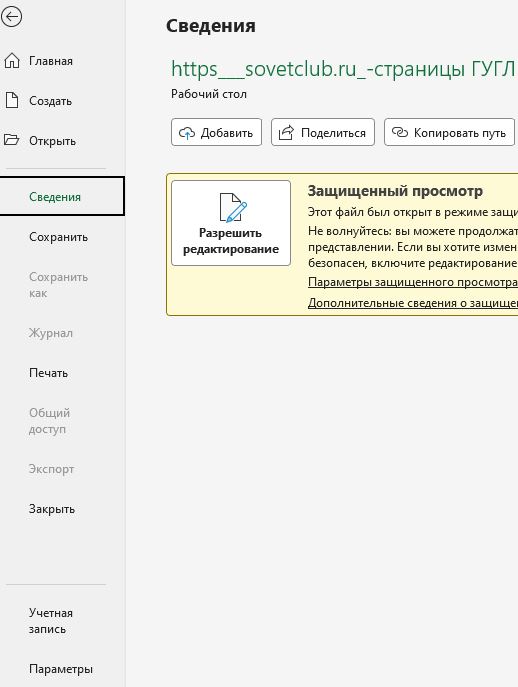This screenshot has width=518, height=687.
Task: Choose the Открыть menu item label
Action: [x=53, y=141]
